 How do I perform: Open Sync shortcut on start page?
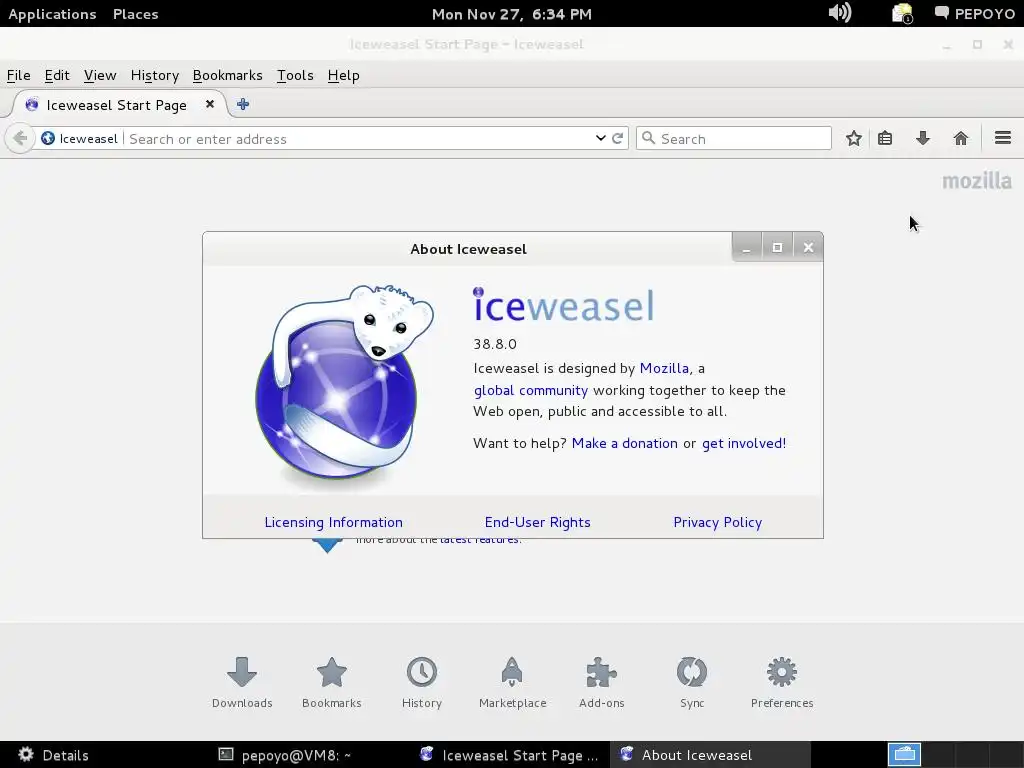[x=692, y=683]
